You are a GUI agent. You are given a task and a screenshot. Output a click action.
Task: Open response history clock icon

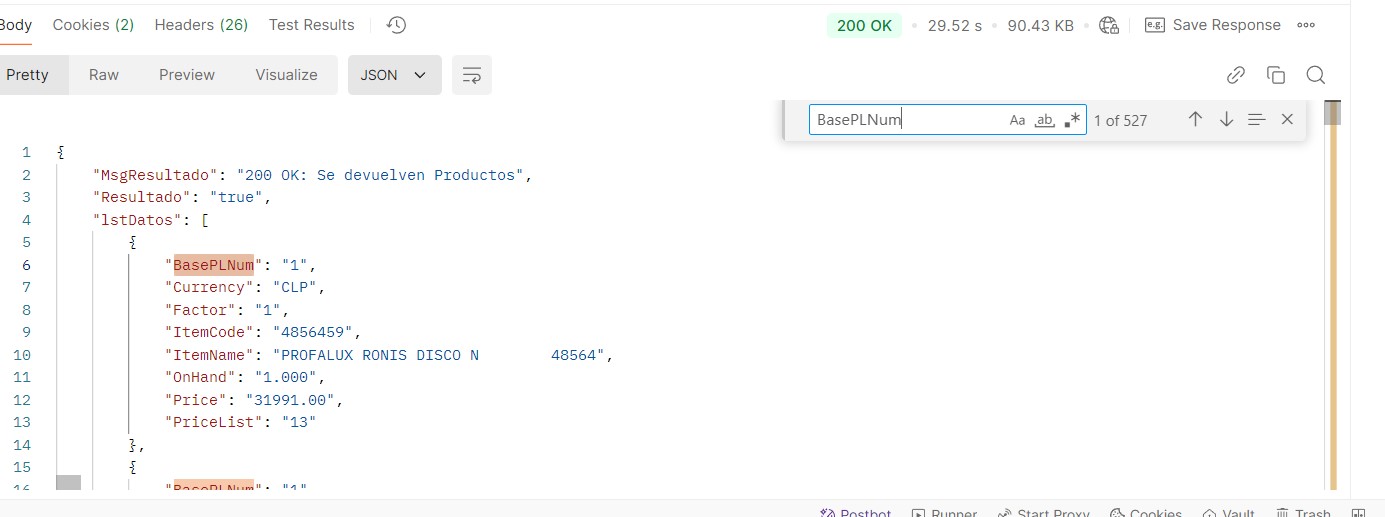tap(396, 25)
